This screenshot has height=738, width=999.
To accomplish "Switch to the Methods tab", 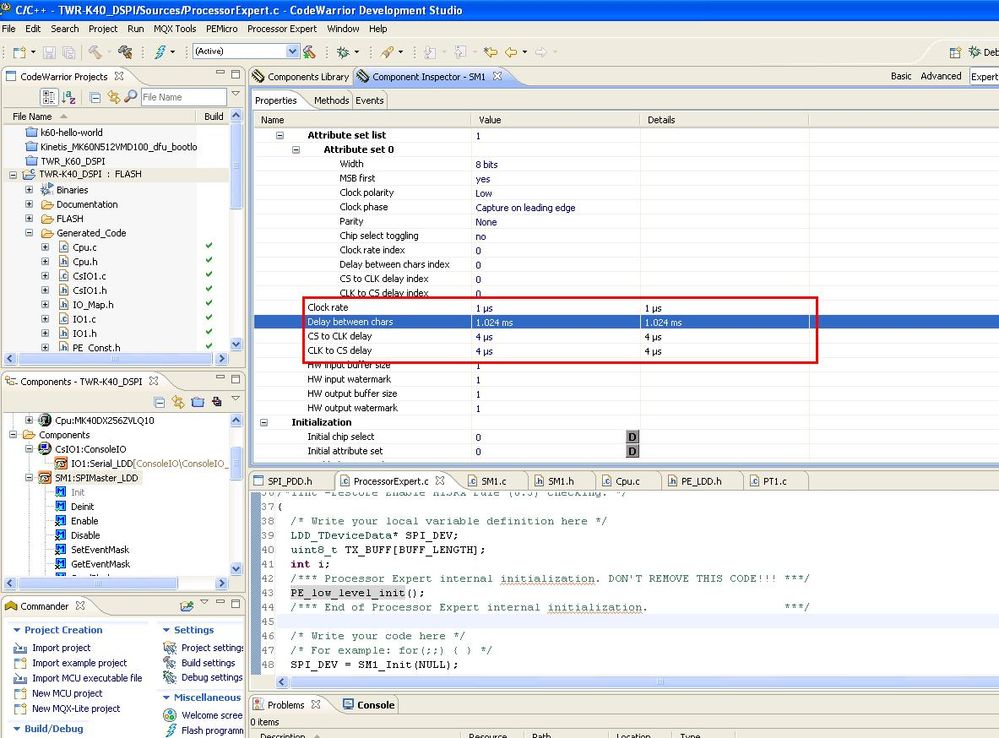I will pos(331,101).
